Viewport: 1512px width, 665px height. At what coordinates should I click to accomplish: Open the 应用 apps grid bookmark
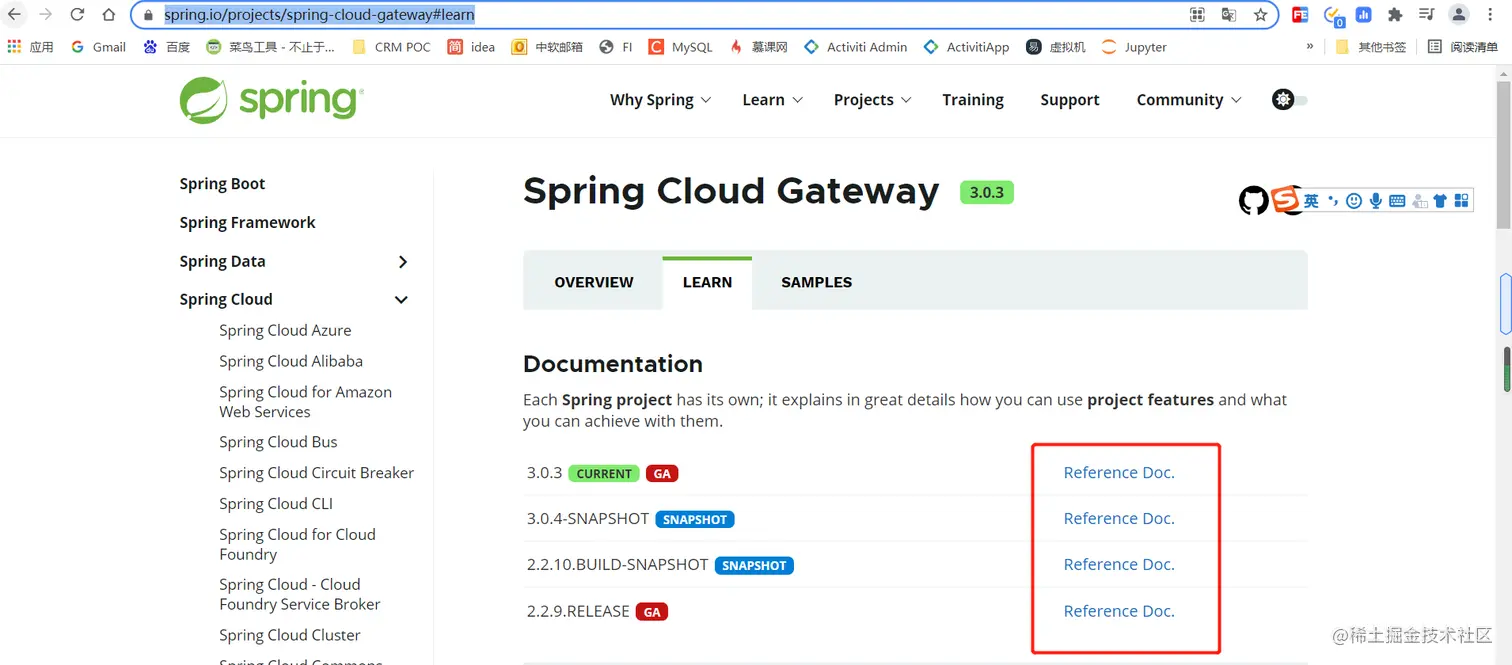point(30,47)
